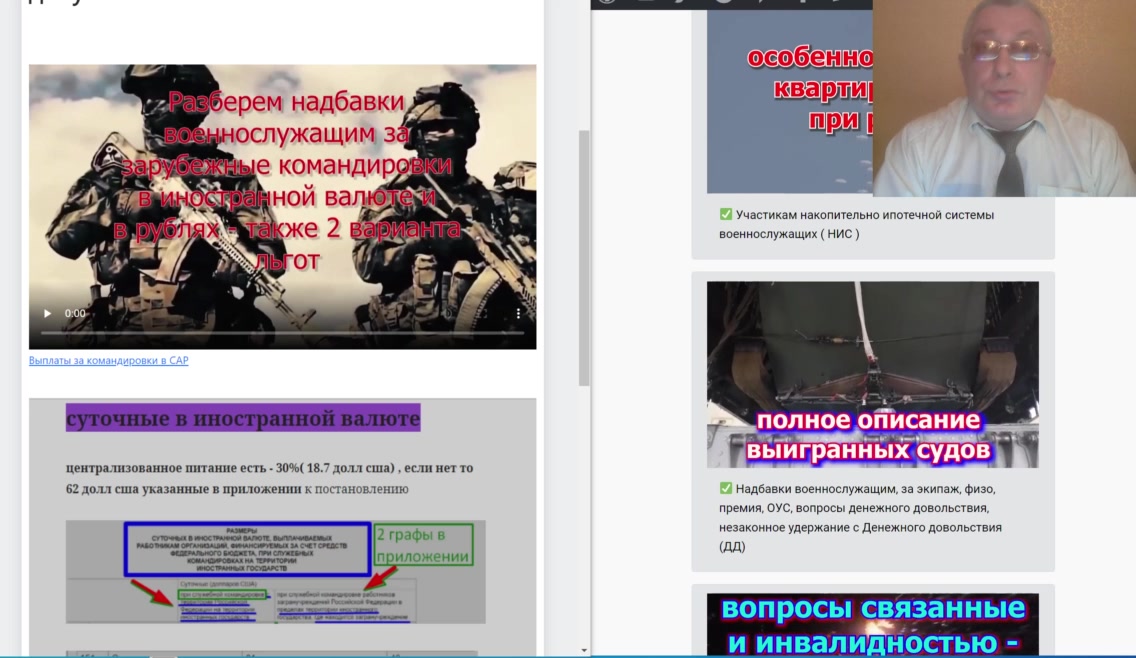Open thumbnail with 'особенно квартир' caption
This screenshot has width=1136, height=658.
coord(790,101)
